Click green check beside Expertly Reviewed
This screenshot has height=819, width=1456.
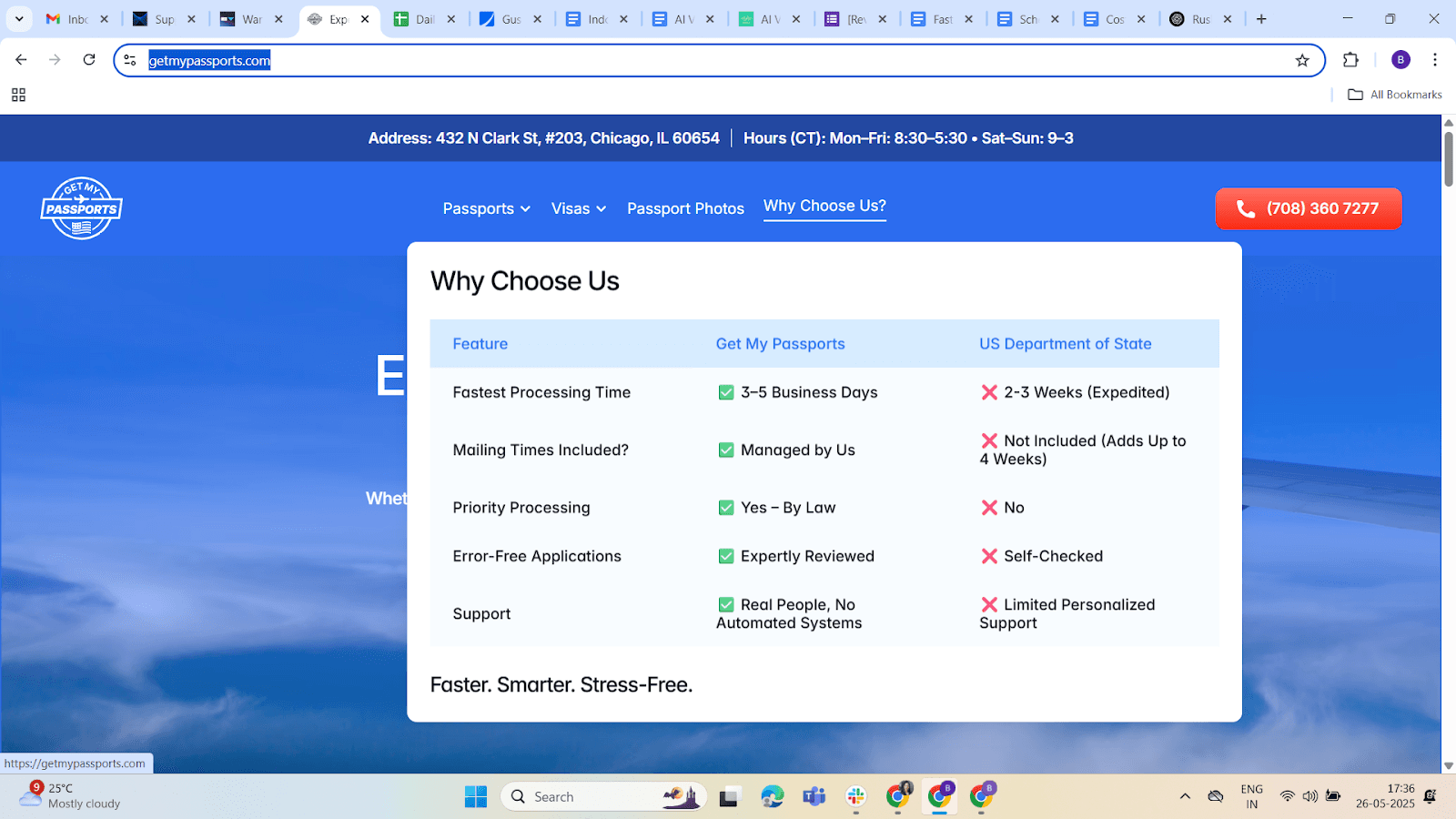pos(726,556)
